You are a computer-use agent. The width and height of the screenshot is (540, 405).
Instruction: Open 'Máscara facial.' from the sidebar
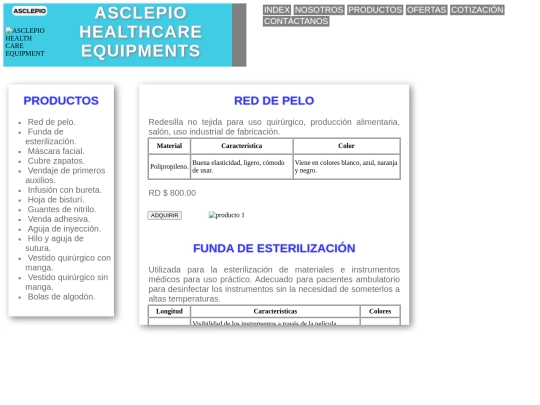pos(56,151)
